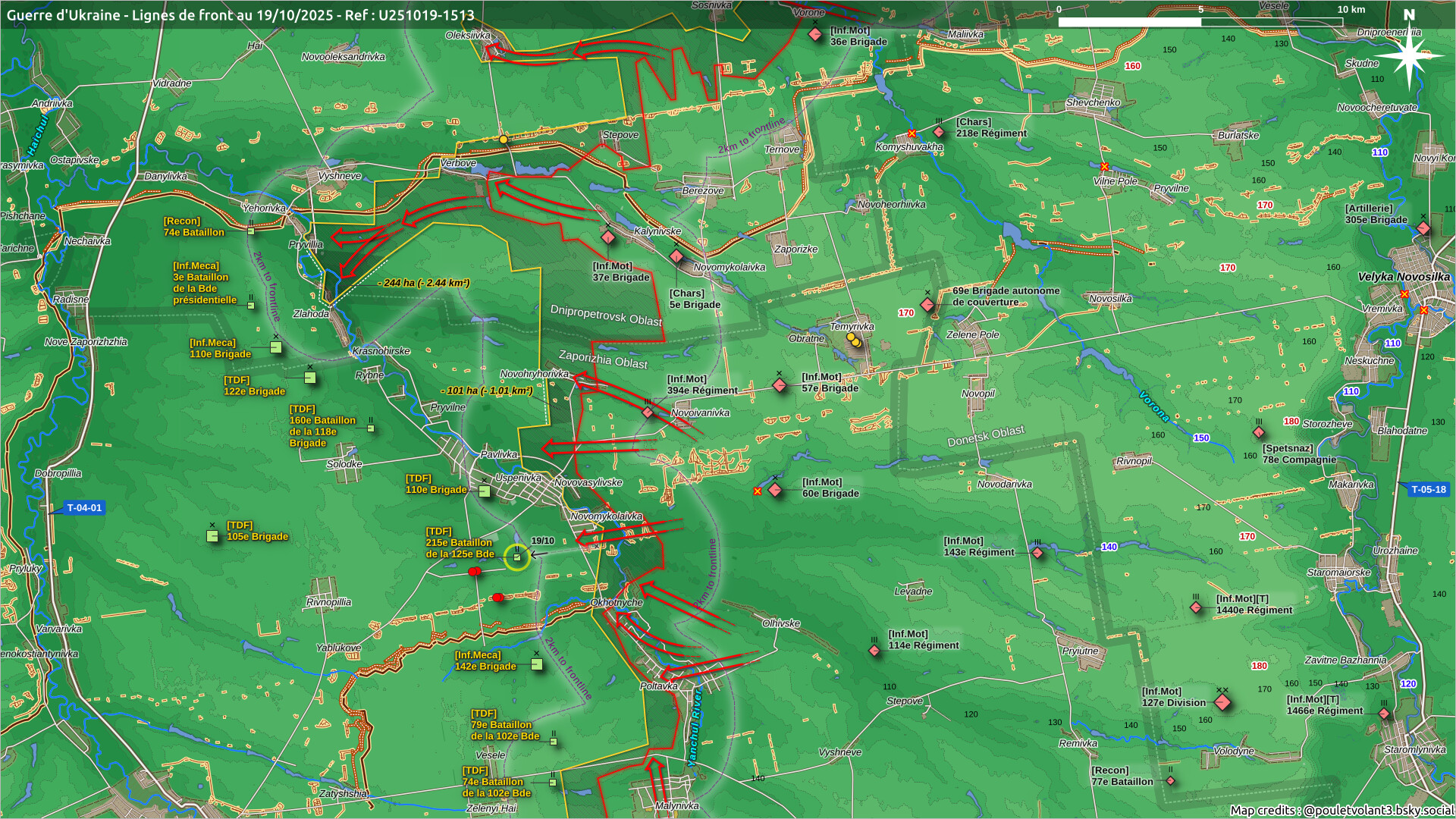Image resolution: width=1456 pixels, height=819 pixels.
Task: Click the 19/10 date marker label
Action: [542, 541]
